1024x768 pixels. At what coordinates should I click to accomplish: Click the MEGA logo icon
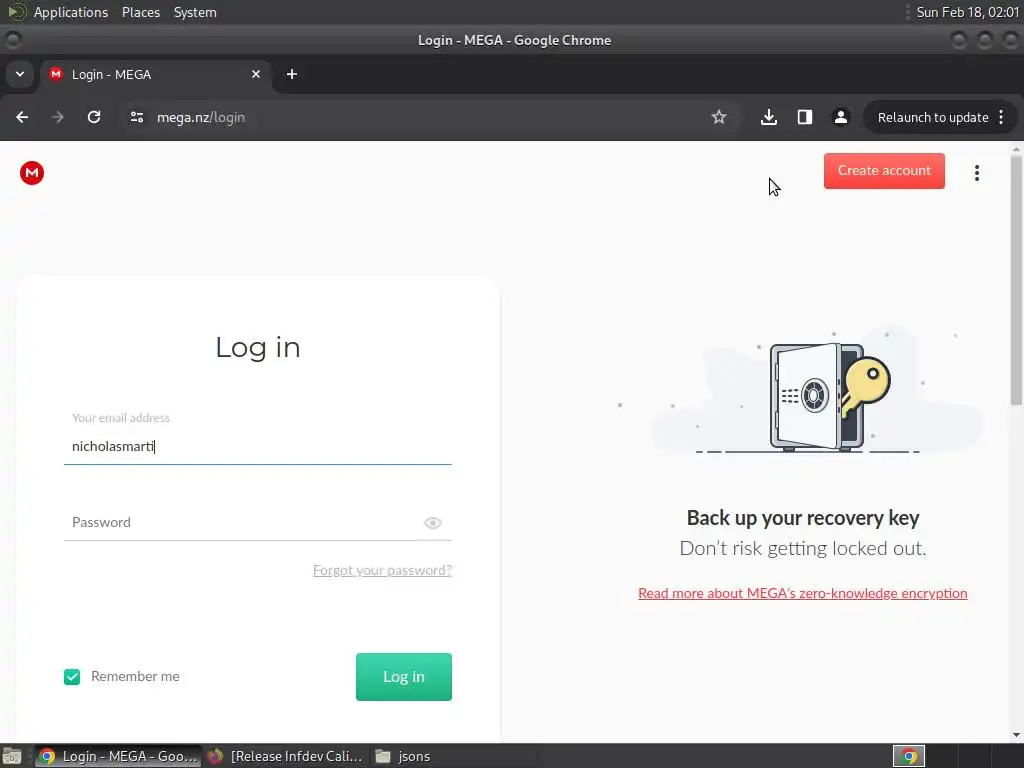(x=31, y=173)
